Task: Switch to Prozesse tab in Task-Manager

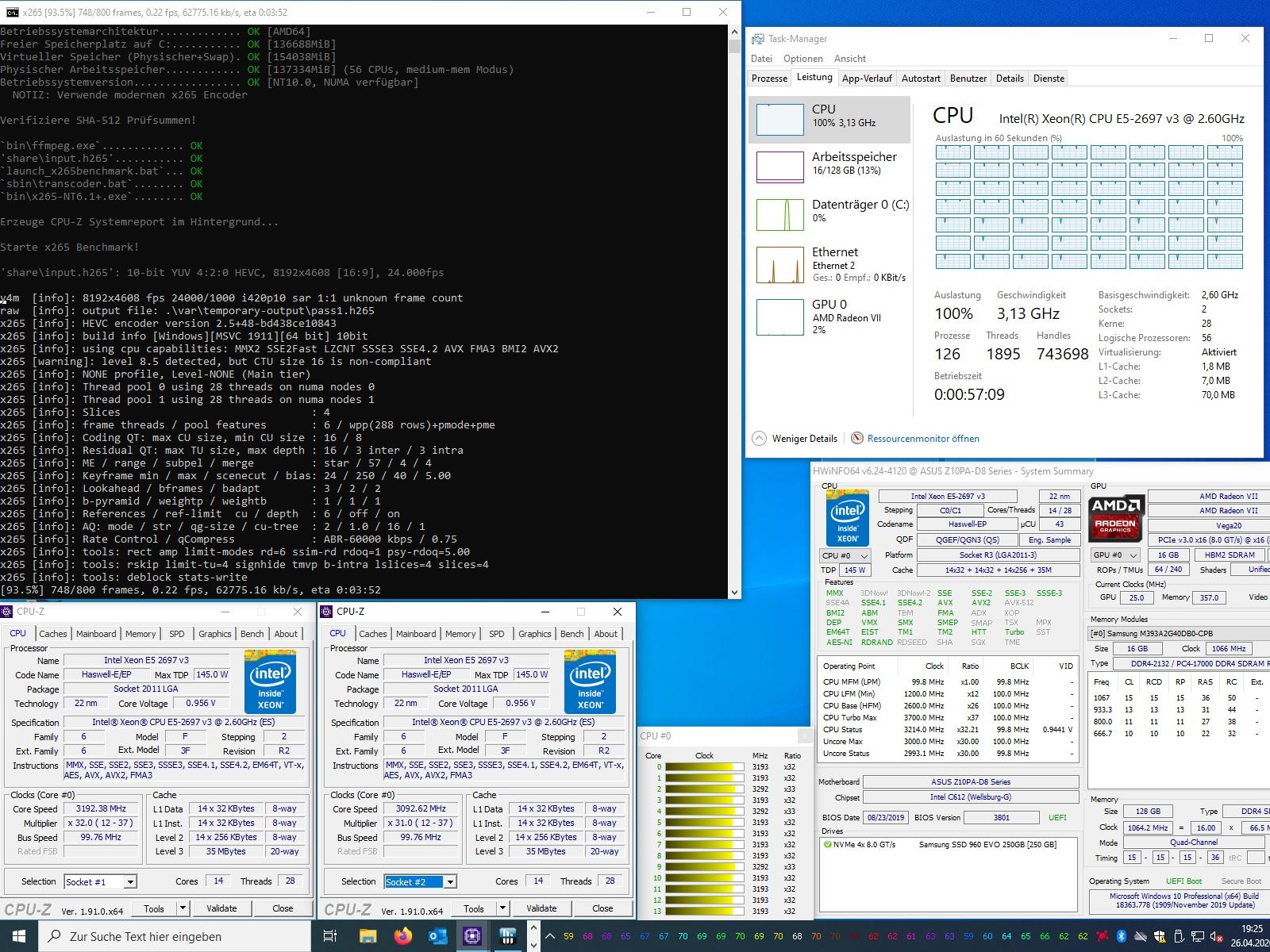Action: coord(769,79)
